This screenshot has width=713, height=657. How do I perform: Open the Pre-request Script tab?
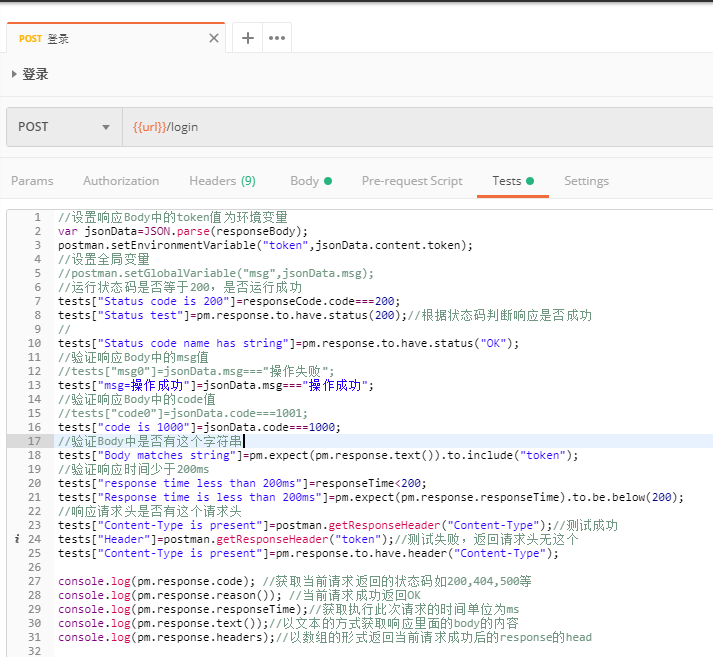[412, 181]
